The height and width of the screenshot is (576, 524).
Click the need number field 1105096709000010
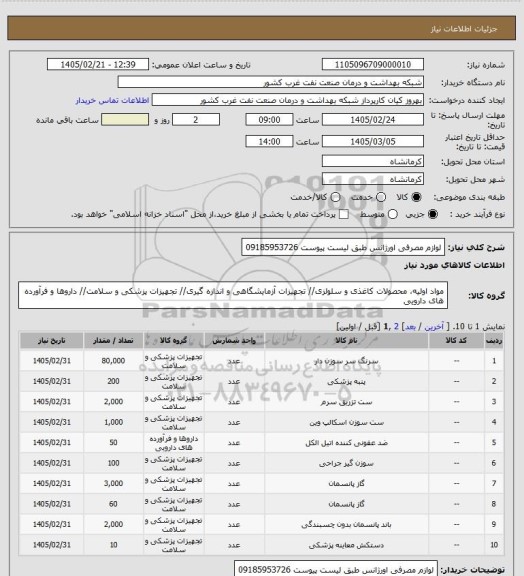point(373,65)
